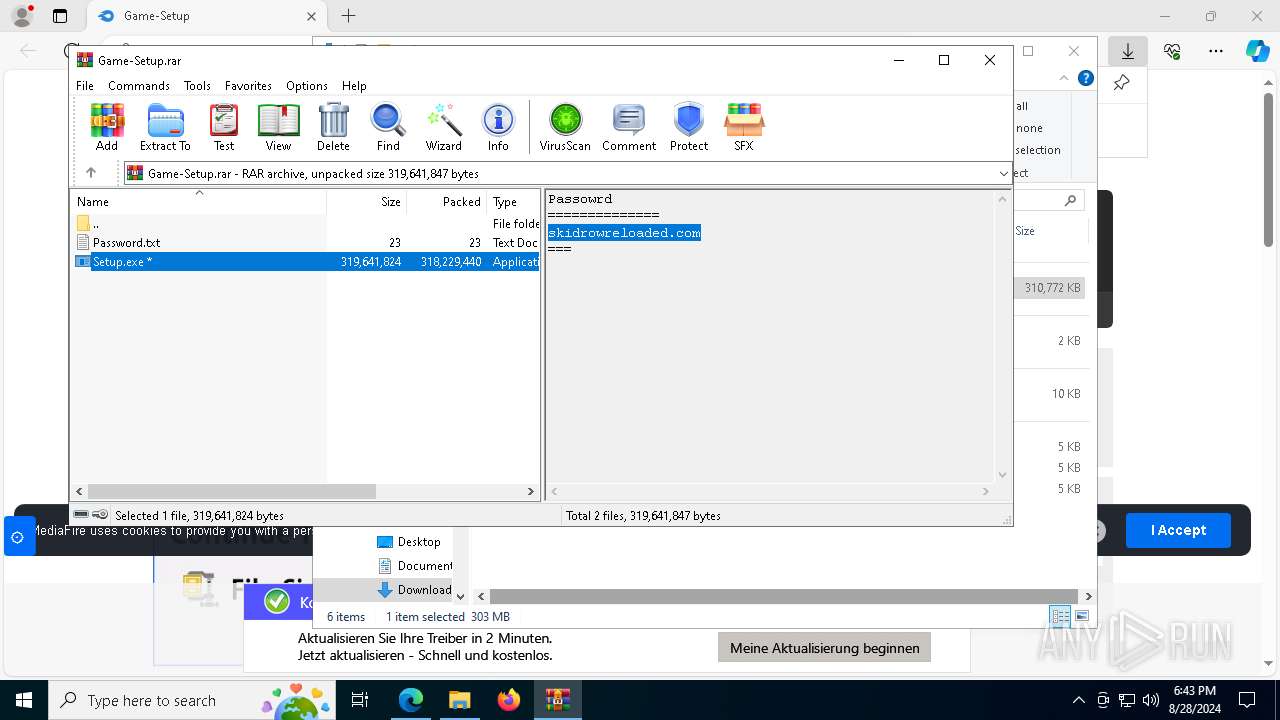The height and width of the screenshot is (720, 1280).
Task: Click Meine Aktualisierung beginnen ad button
Action: pyautogui.click(x=824, y=648)
